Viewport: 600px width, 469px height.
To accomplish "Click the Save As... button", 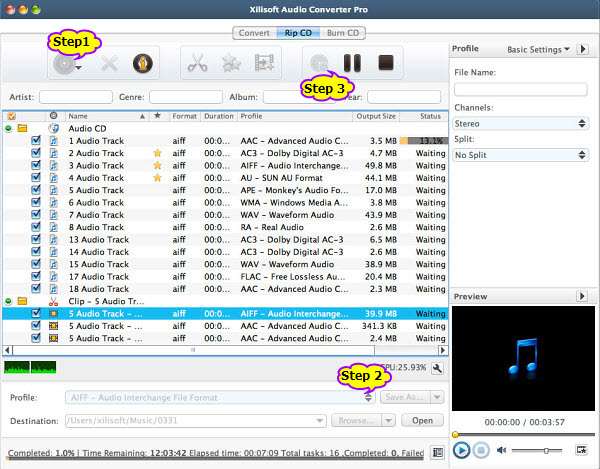I will click(x=405, y=397).
